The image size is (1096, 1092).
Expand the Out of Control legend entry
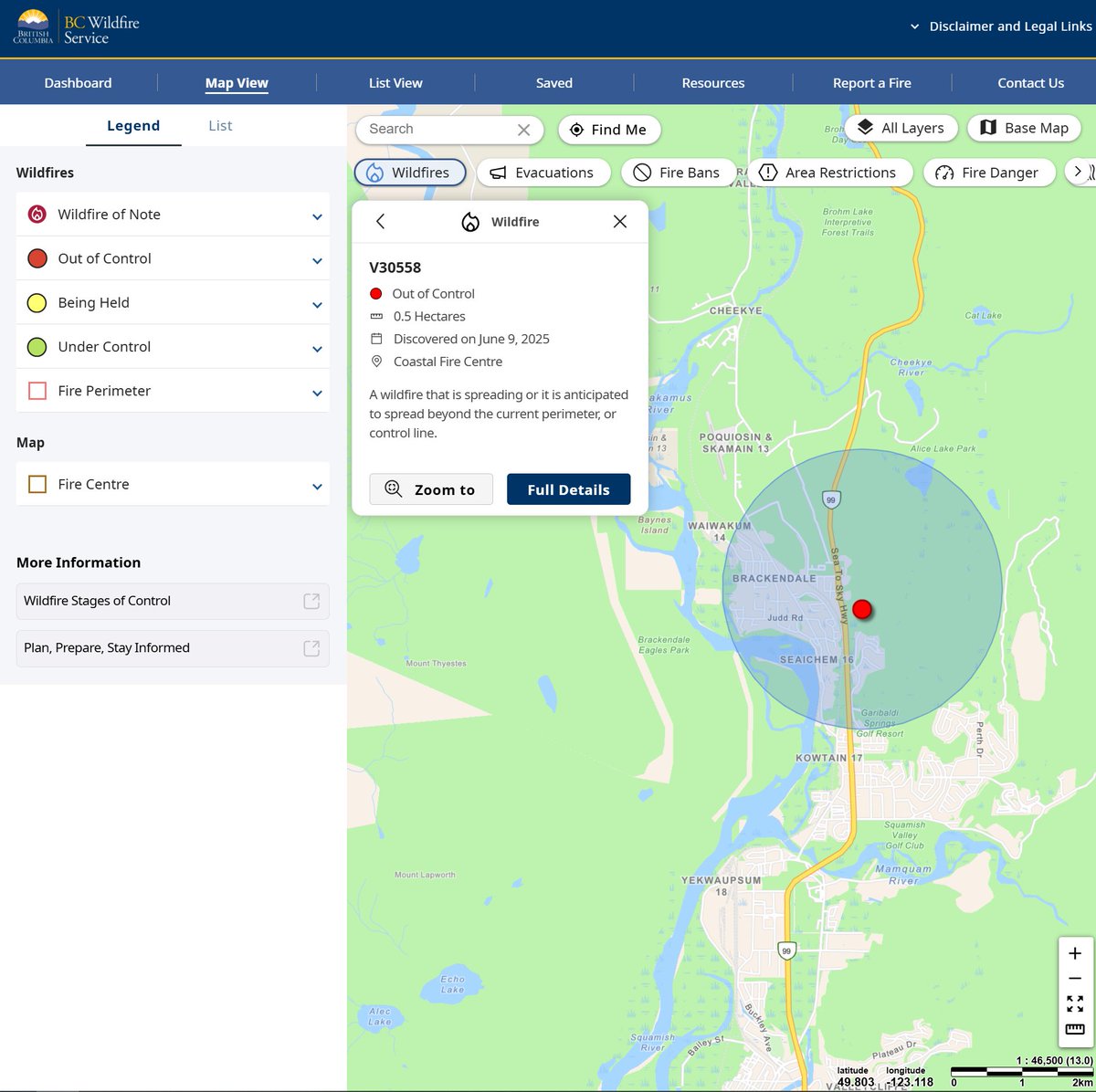click(x=317, y=258)
